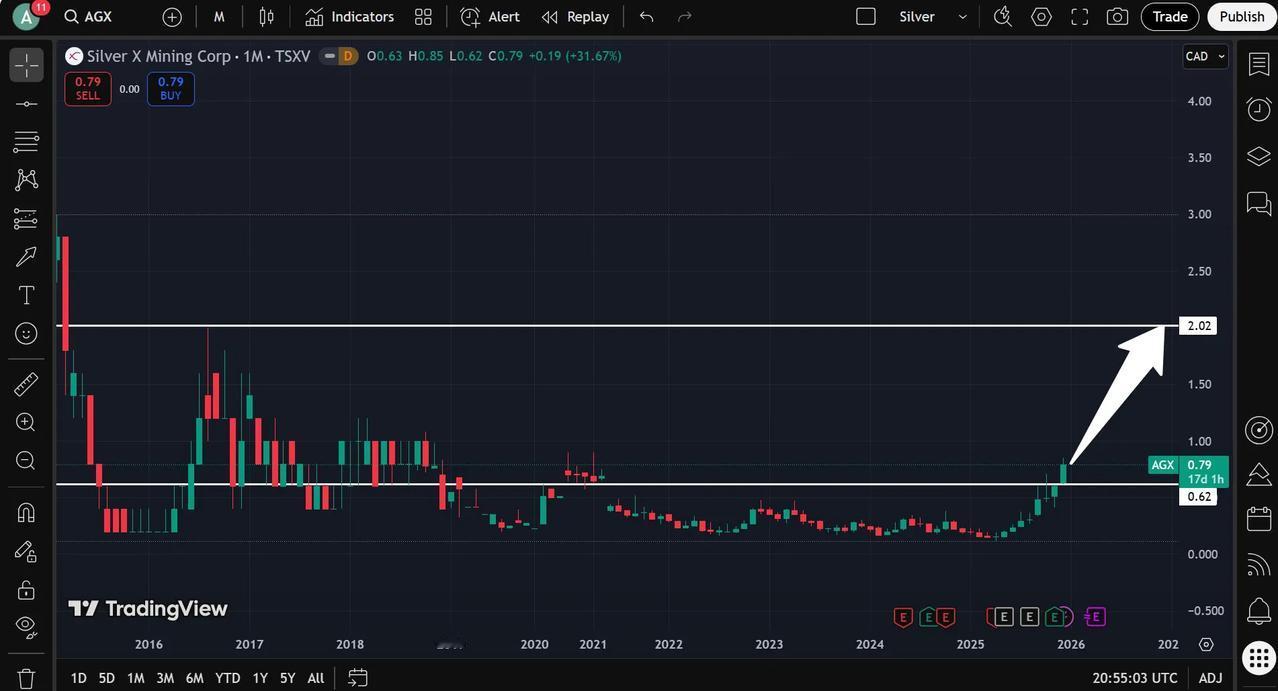Activate the zoom in tool
Screen dimensions: 1278x691
point(26,422)
